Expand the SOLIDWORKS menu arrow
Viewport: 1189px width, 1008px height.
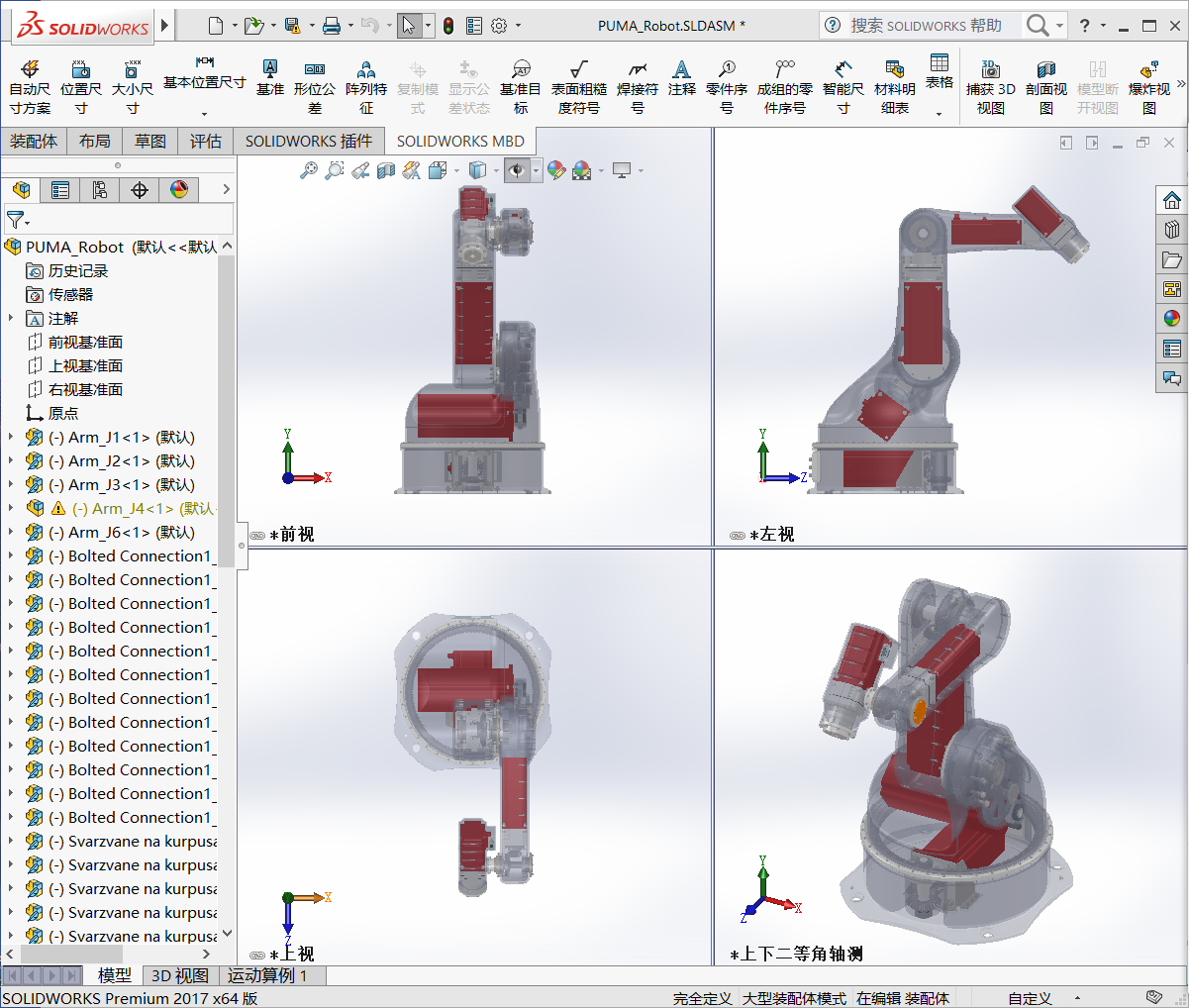pos(165,25)
